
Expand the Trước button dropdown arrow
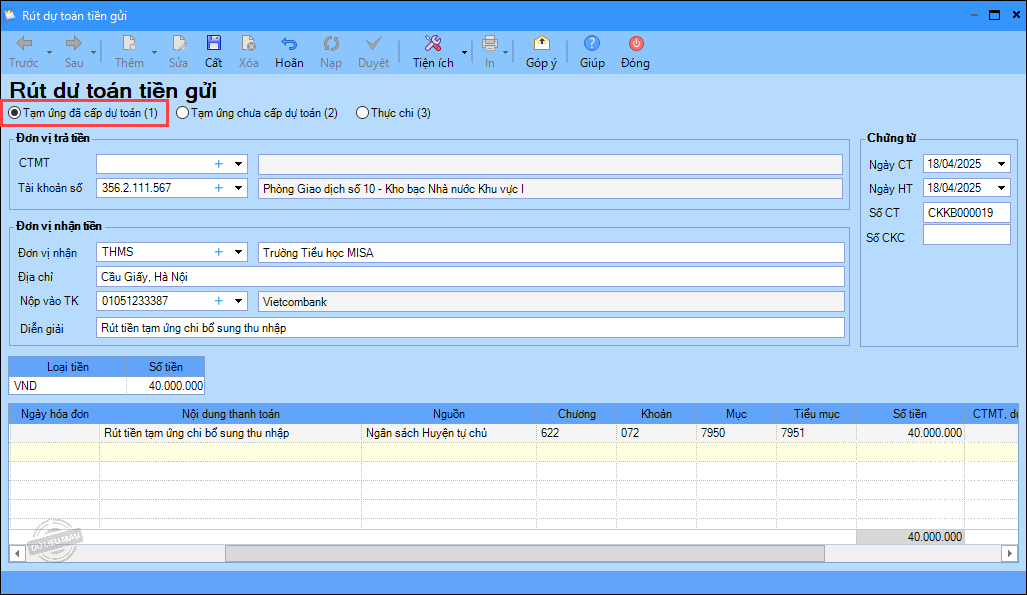(x=49, y=52)
